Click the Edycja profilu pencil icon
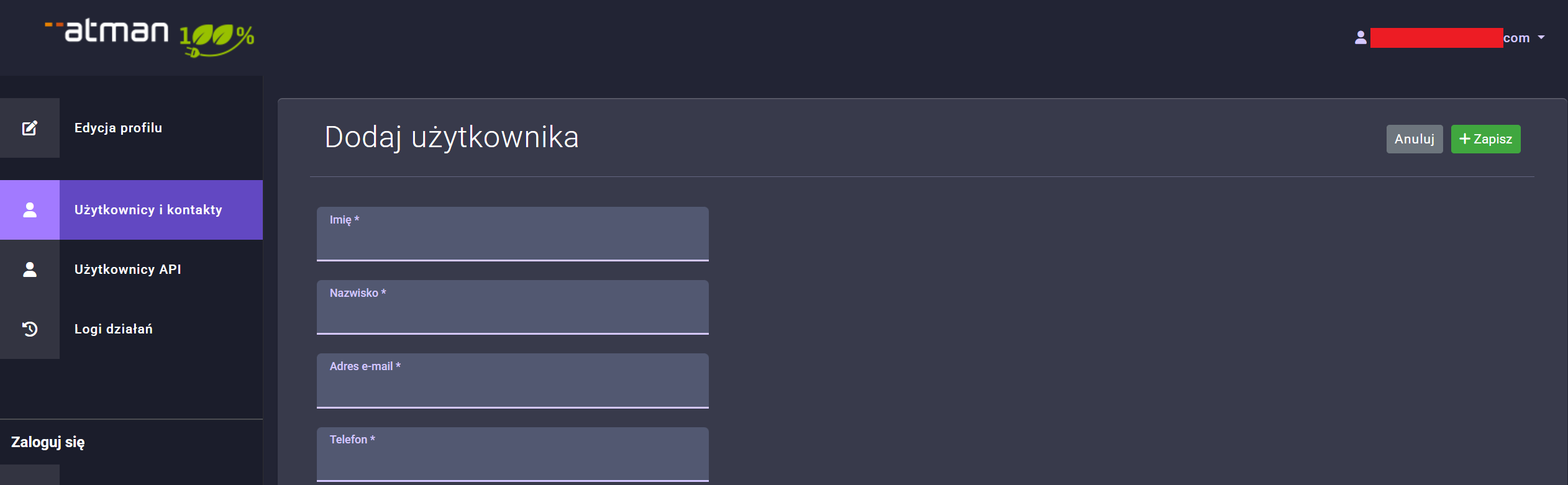Image resolution: width=1568 pixels, height=485 pixels. click(30, 128)
